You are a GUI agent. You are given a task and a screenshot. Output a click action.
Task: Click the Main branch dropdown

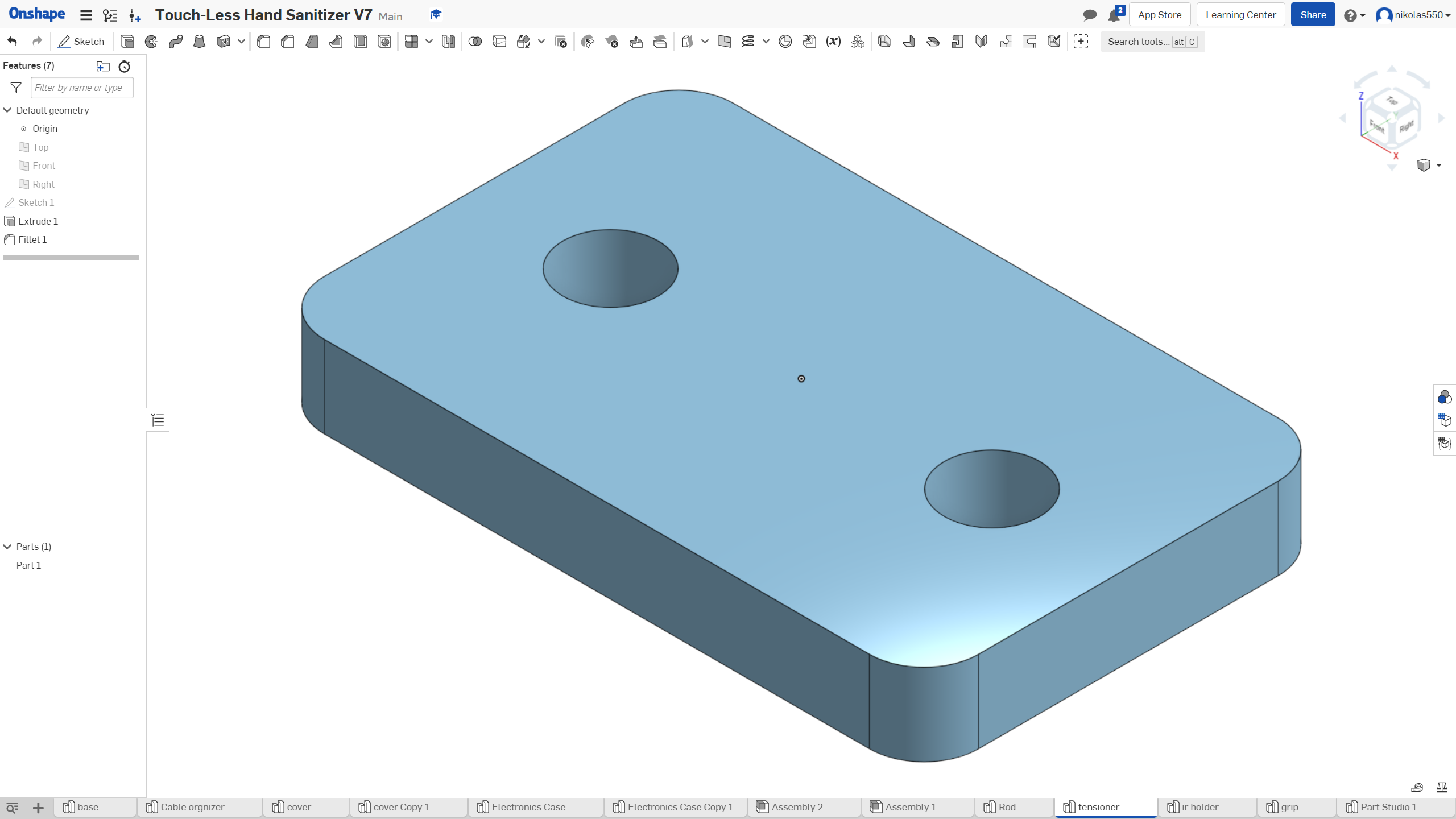[x=391, y=15]
